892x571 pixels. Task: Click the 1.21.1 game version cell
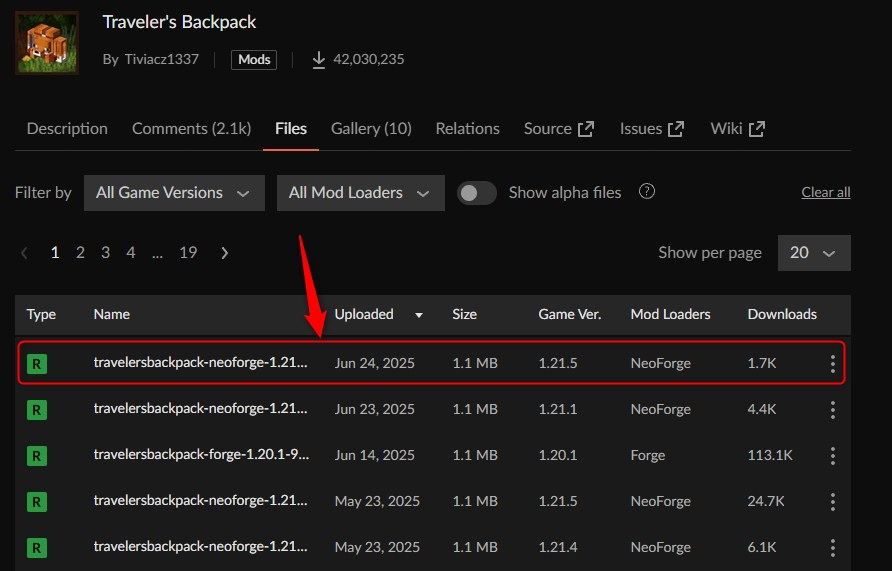click(x=558, y=409)
